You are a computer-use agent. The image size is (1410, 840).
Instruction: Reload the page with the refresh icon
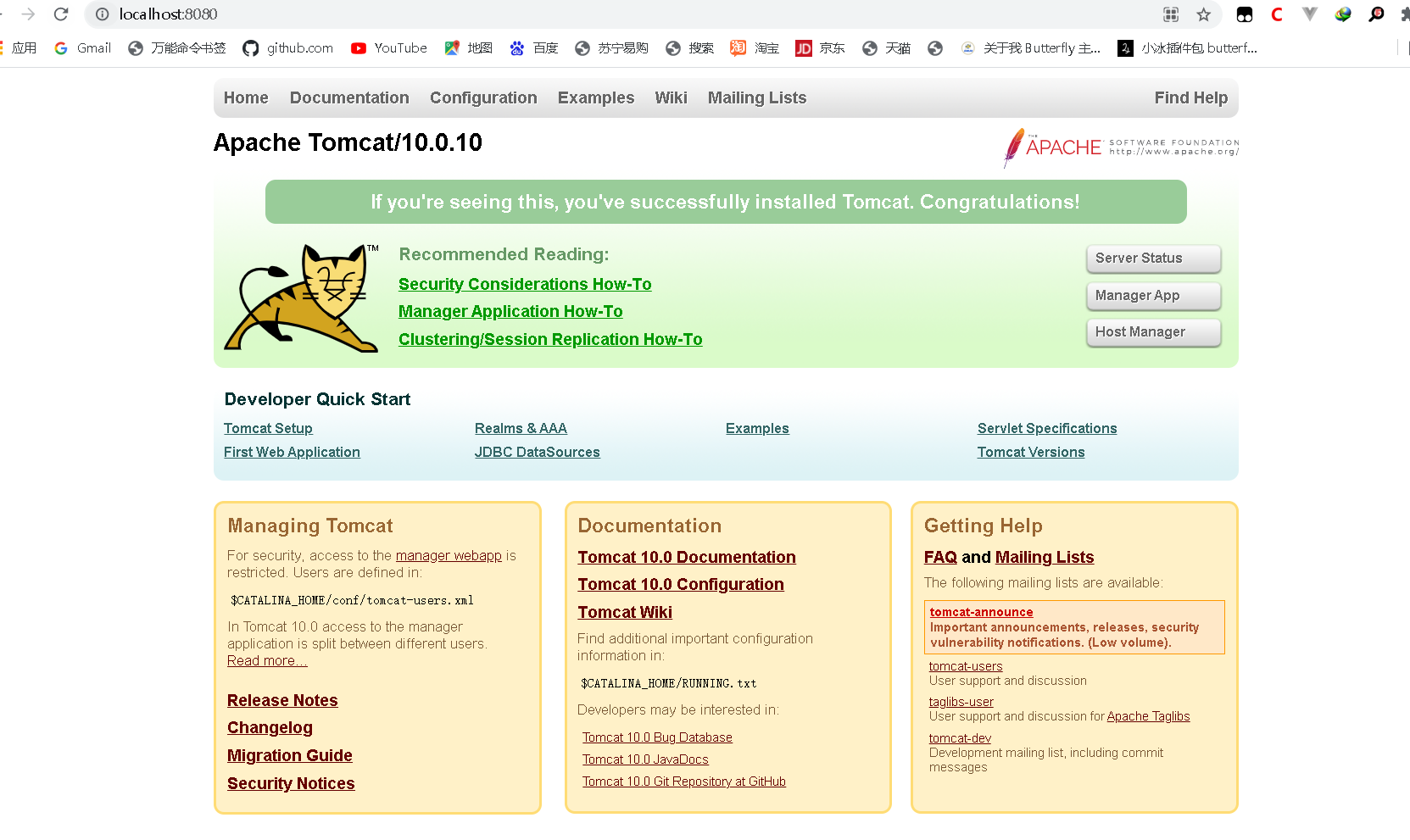(x=61, y=14)
